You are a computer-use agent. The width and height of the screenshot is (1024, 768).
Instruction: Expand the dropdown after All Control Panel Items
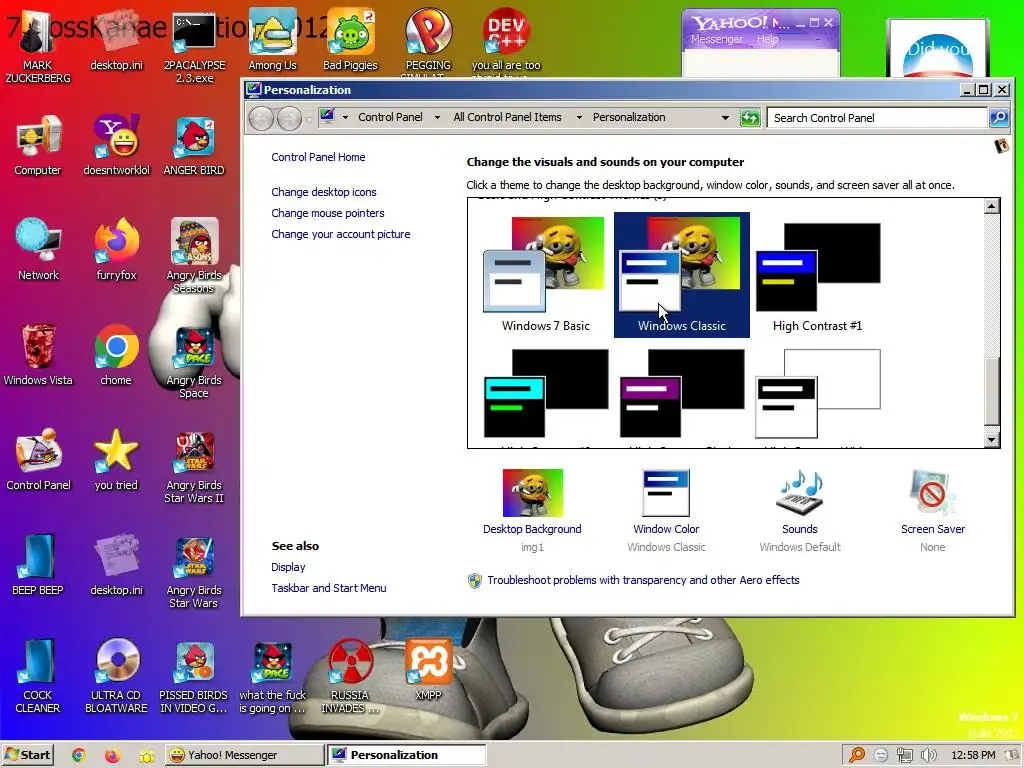coord(579,118)
